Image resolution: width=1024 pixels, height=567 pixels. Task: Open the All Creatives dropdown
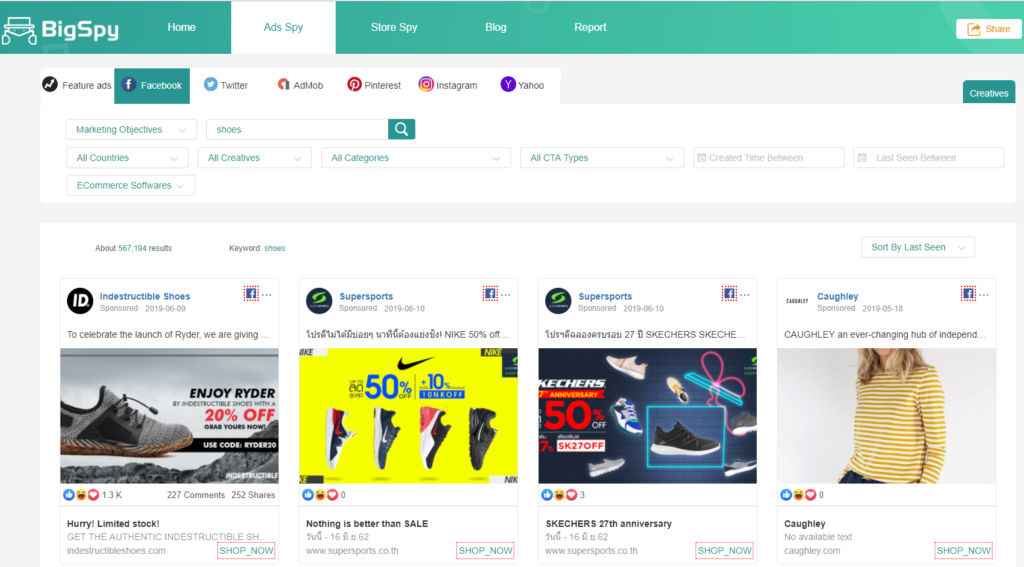[x=254, y=157]
